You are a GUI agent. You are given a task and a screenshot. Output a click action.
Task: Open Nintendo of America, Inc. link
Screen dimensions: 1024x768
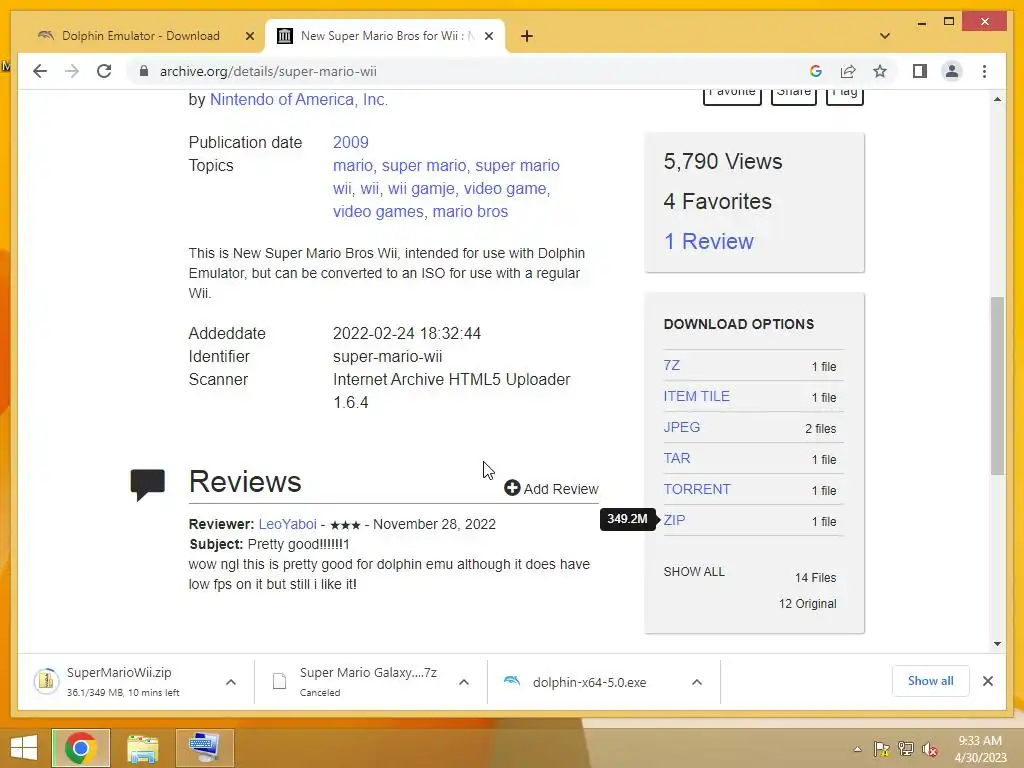(x=298, y=99)
